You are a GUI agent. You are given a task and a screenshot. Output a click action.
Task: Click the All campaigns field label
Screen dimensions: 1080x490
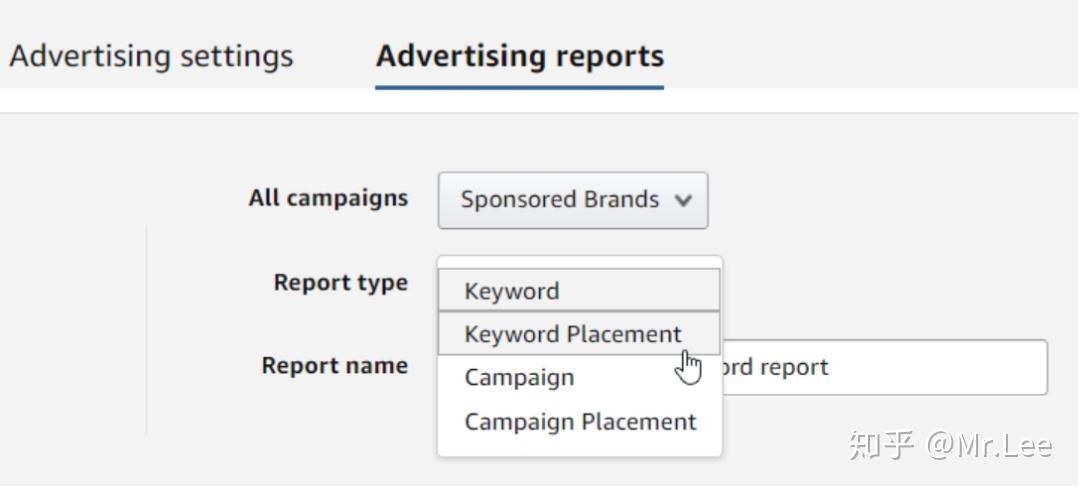tap(328, 198)
